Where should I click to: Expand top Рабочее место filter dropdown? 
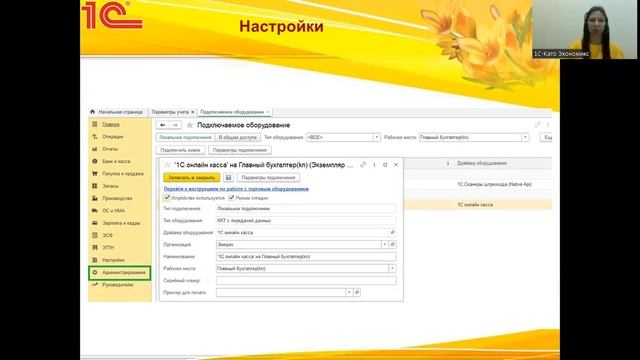pos(525,138)
